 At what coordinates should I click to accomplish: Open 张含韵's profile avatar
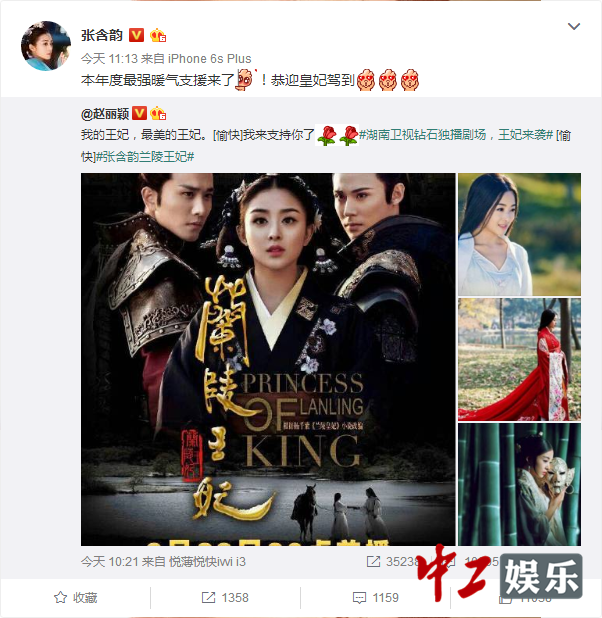[x=46, y=46]
